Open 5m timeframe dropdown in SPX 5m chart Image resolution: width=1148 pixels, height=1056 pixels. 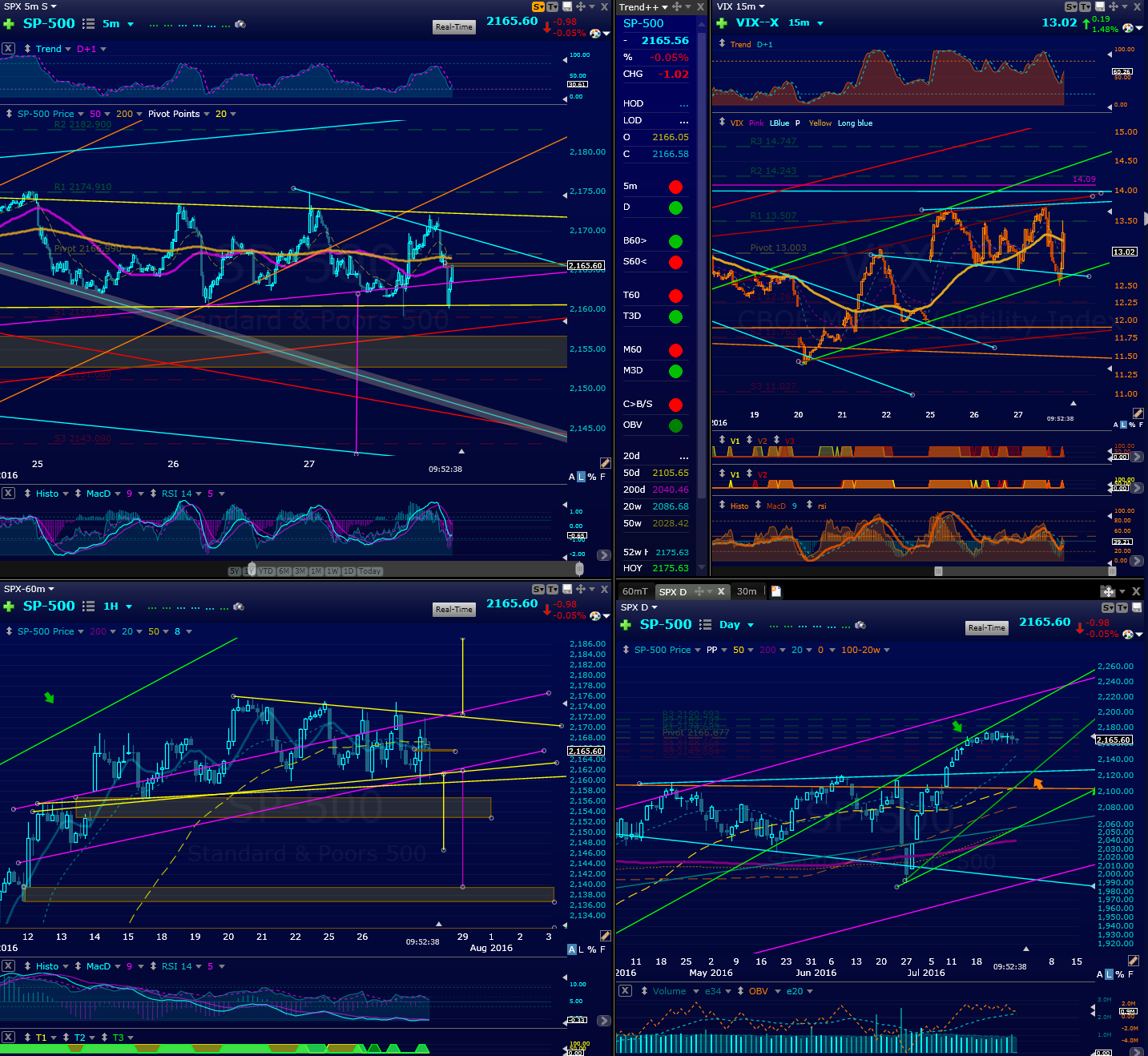[131, 24]
